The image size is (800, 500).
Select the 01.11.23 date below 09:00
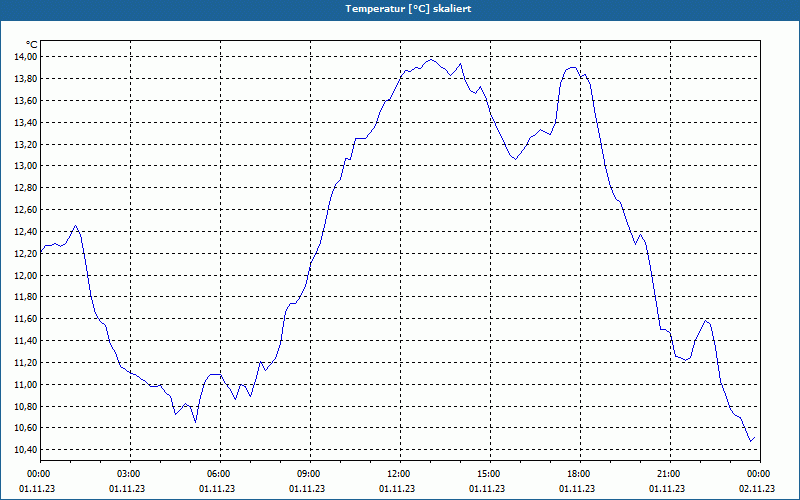tap(307, 489)
